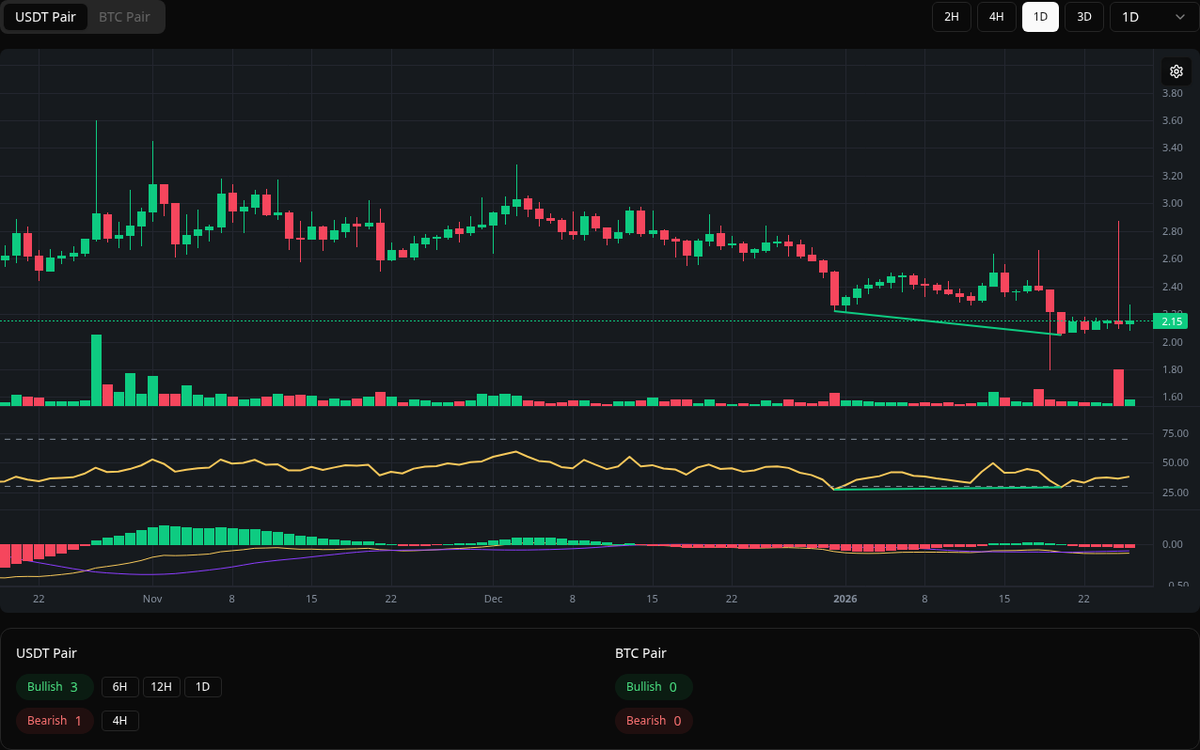The image size is (1200, 750).
Task: Click the Nov label on the time axis
Action: point(152,599)
